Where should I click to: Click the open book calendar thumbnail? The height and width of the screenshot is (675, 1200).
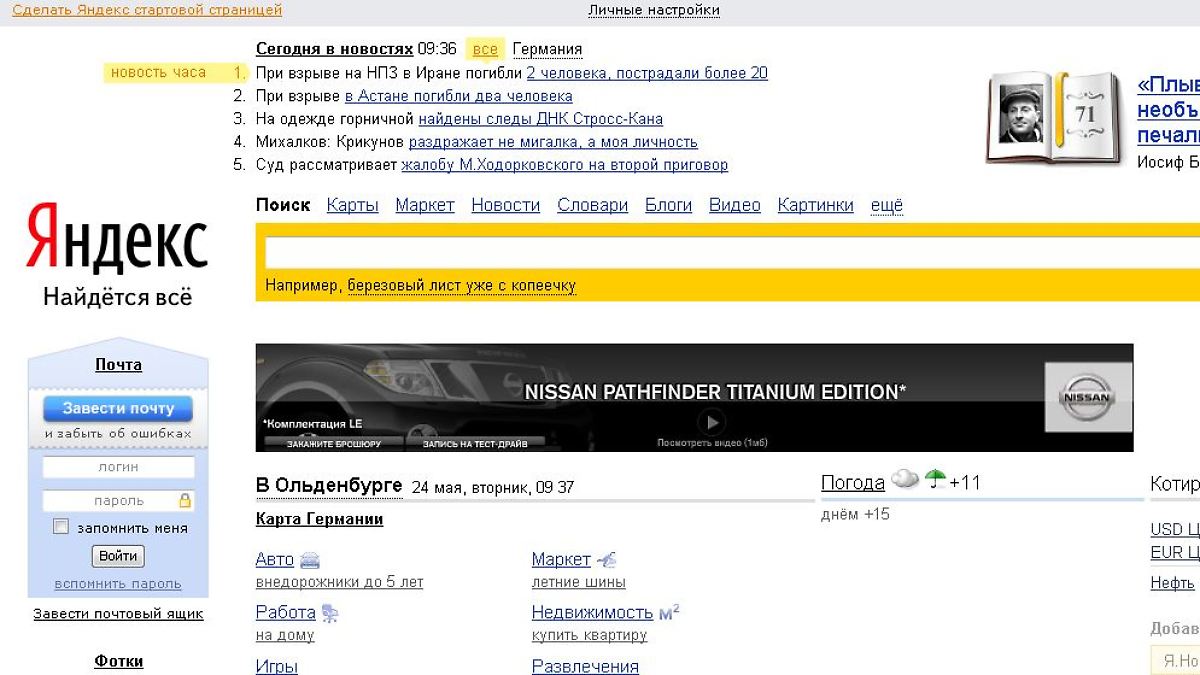point(1055,117)
